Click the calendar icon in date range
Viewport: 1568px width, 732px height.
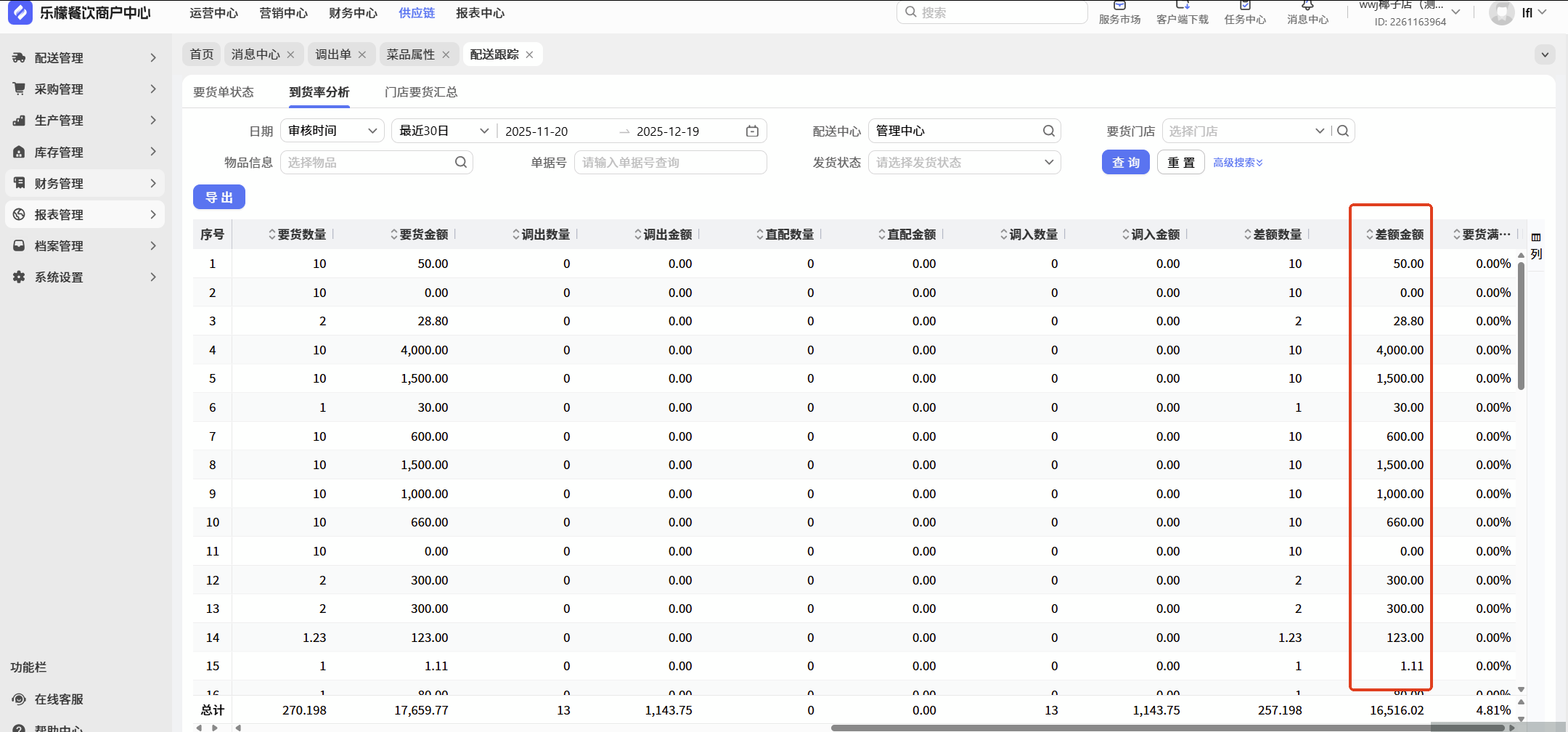coord(752,131)
